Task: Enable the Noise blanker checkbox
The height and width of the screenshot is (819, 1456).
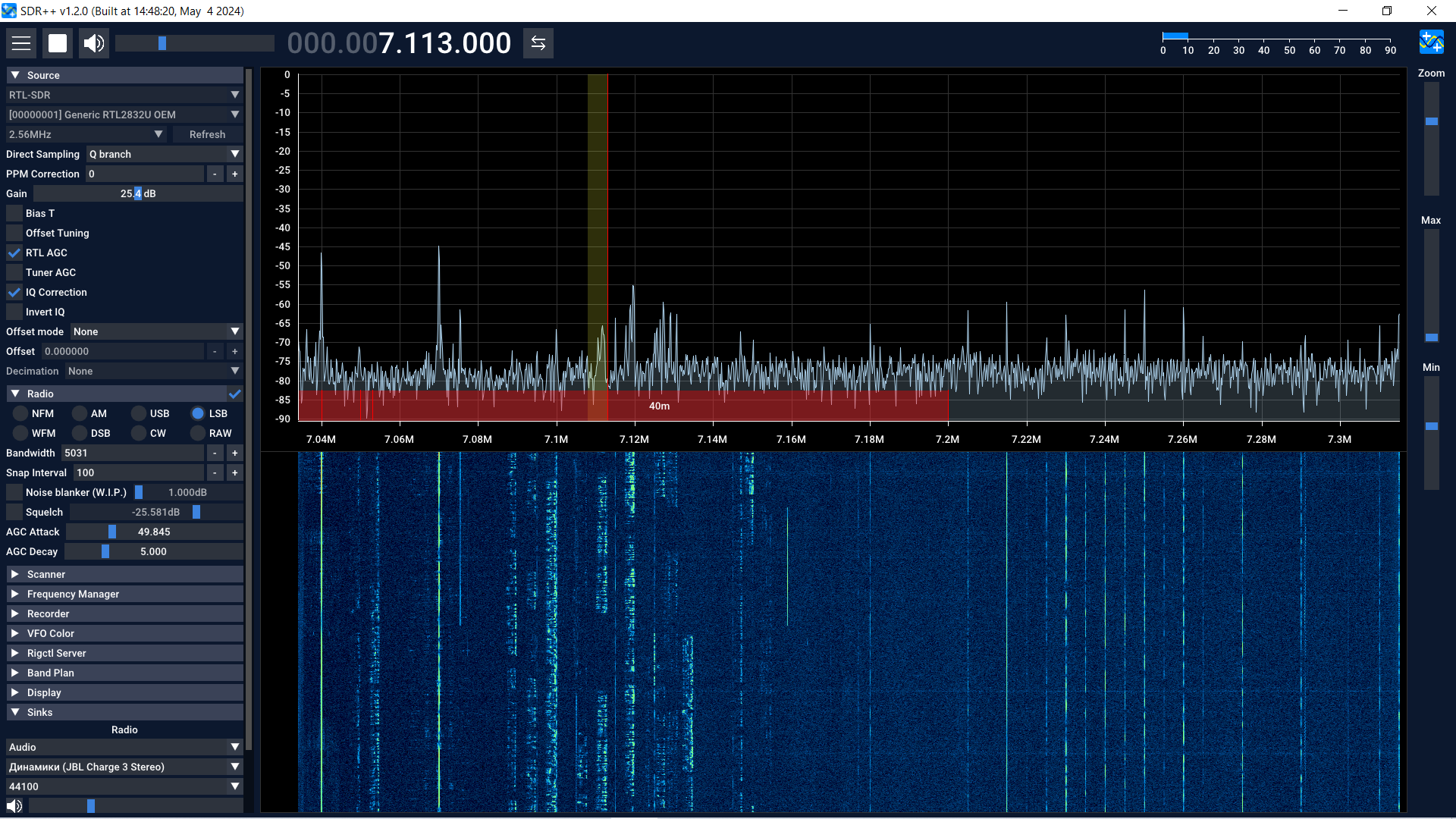Action: 14,492
